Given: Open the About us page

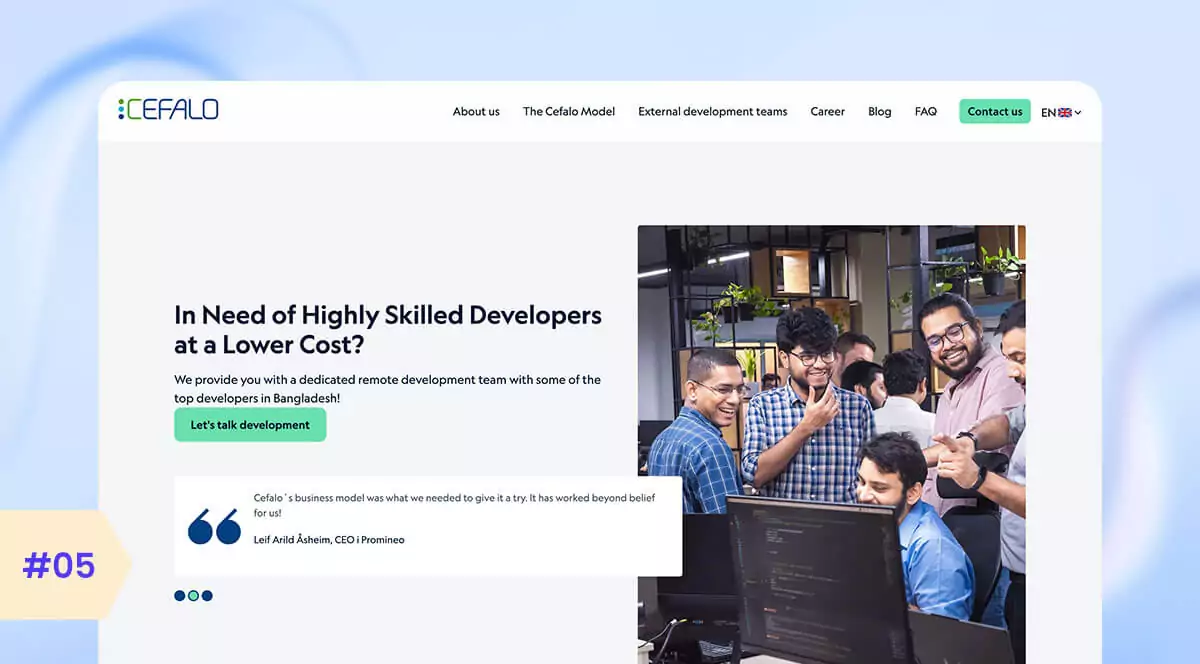Looking at the screenshot, I should tap(476, 112).
